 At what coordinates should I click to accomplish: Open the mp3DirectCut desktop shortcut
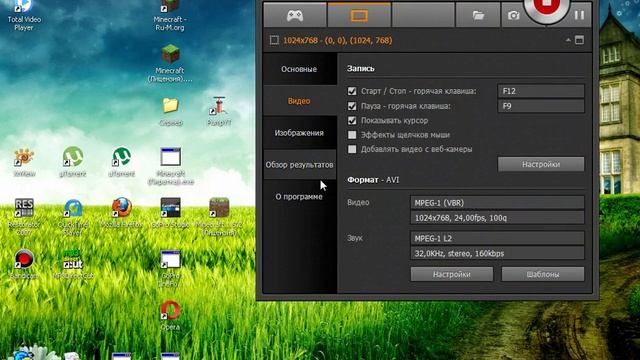click(73, 264)
